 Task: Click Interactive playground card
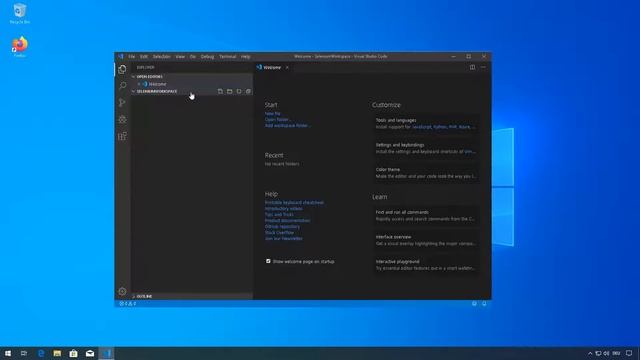[426, 265]
